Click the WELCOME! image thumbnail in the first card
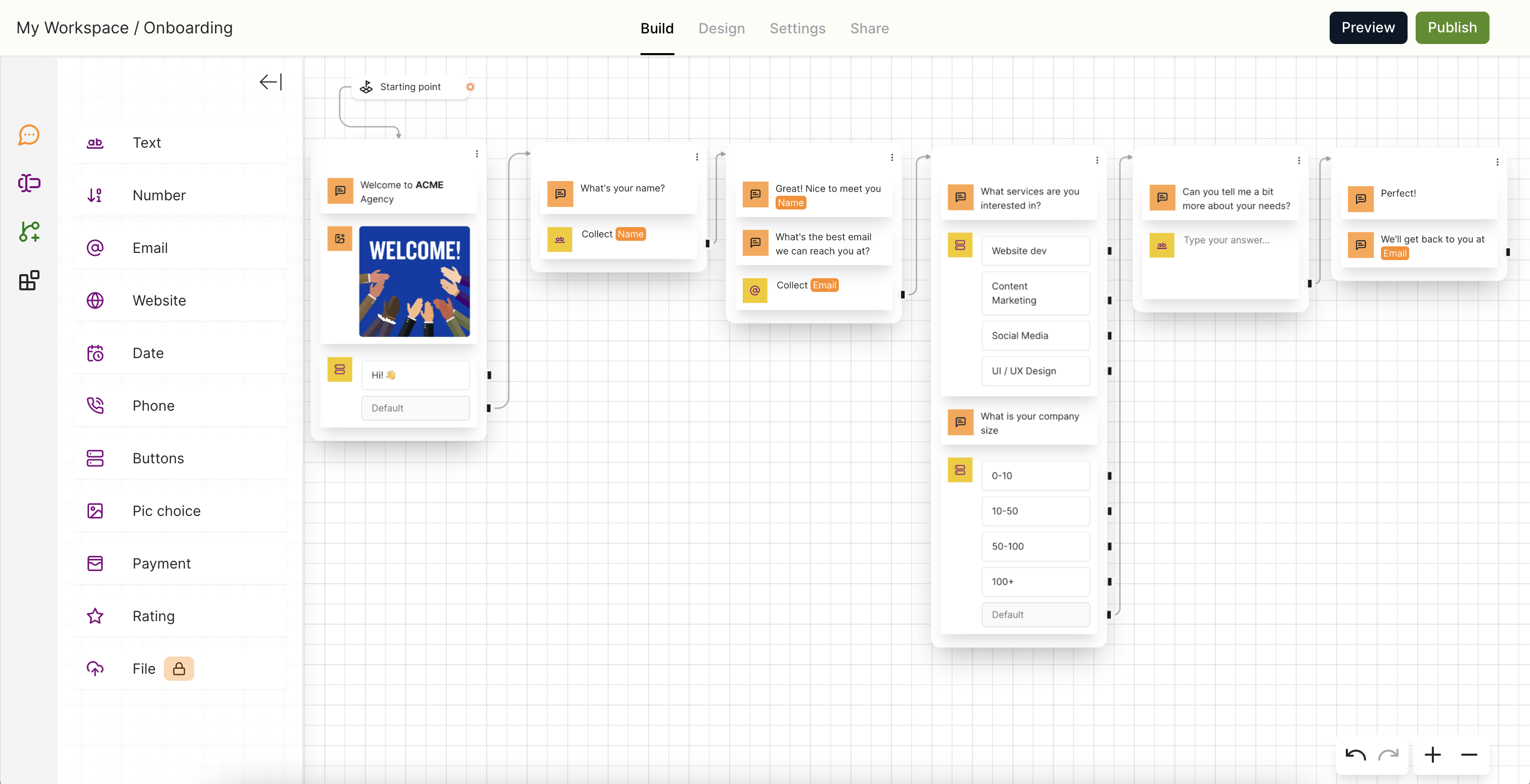1530x784 pixels. (414, 282)
